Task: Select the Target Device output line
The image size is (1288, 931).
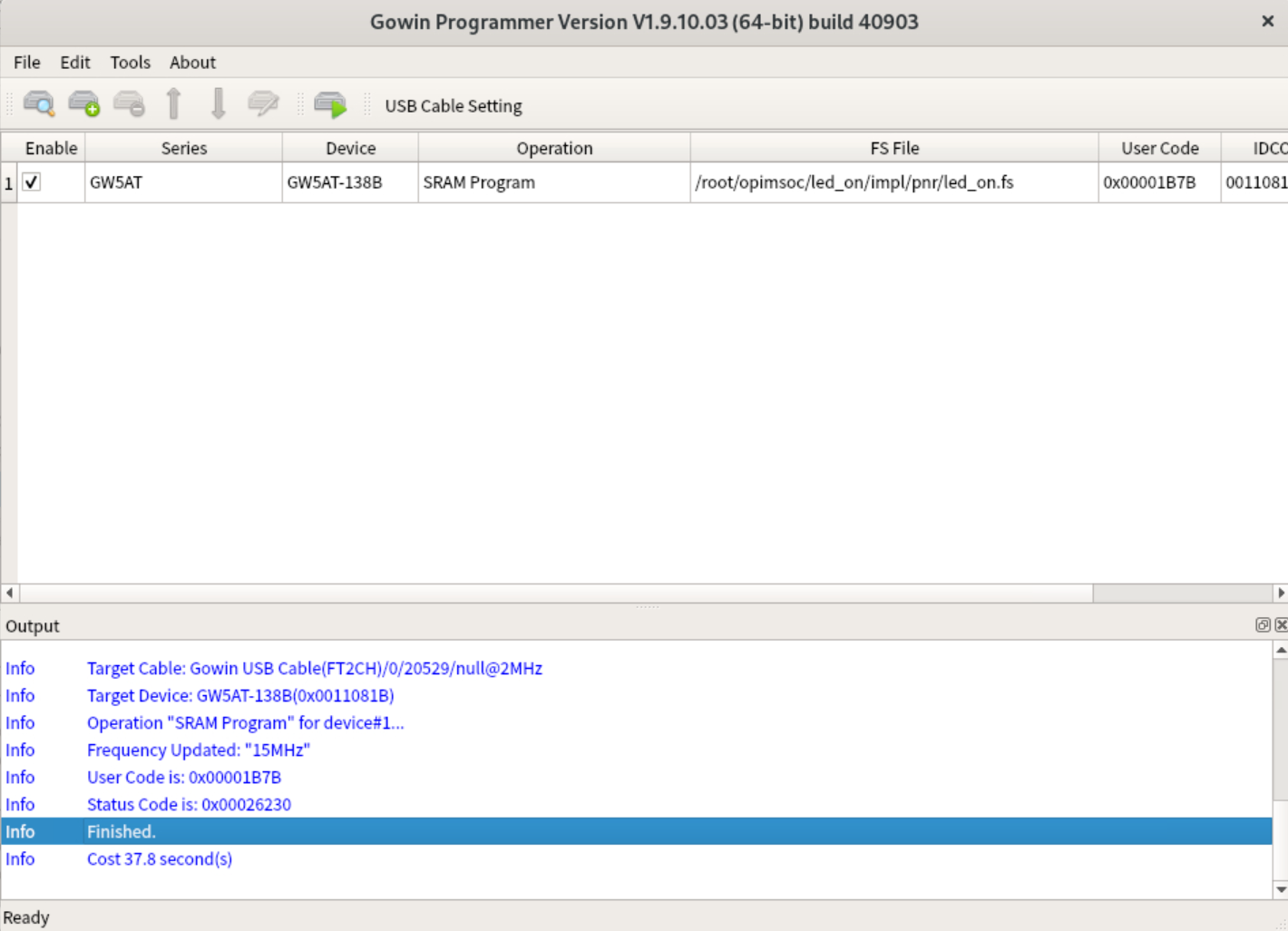Action: pyautogui.click(x=637, y=696)
